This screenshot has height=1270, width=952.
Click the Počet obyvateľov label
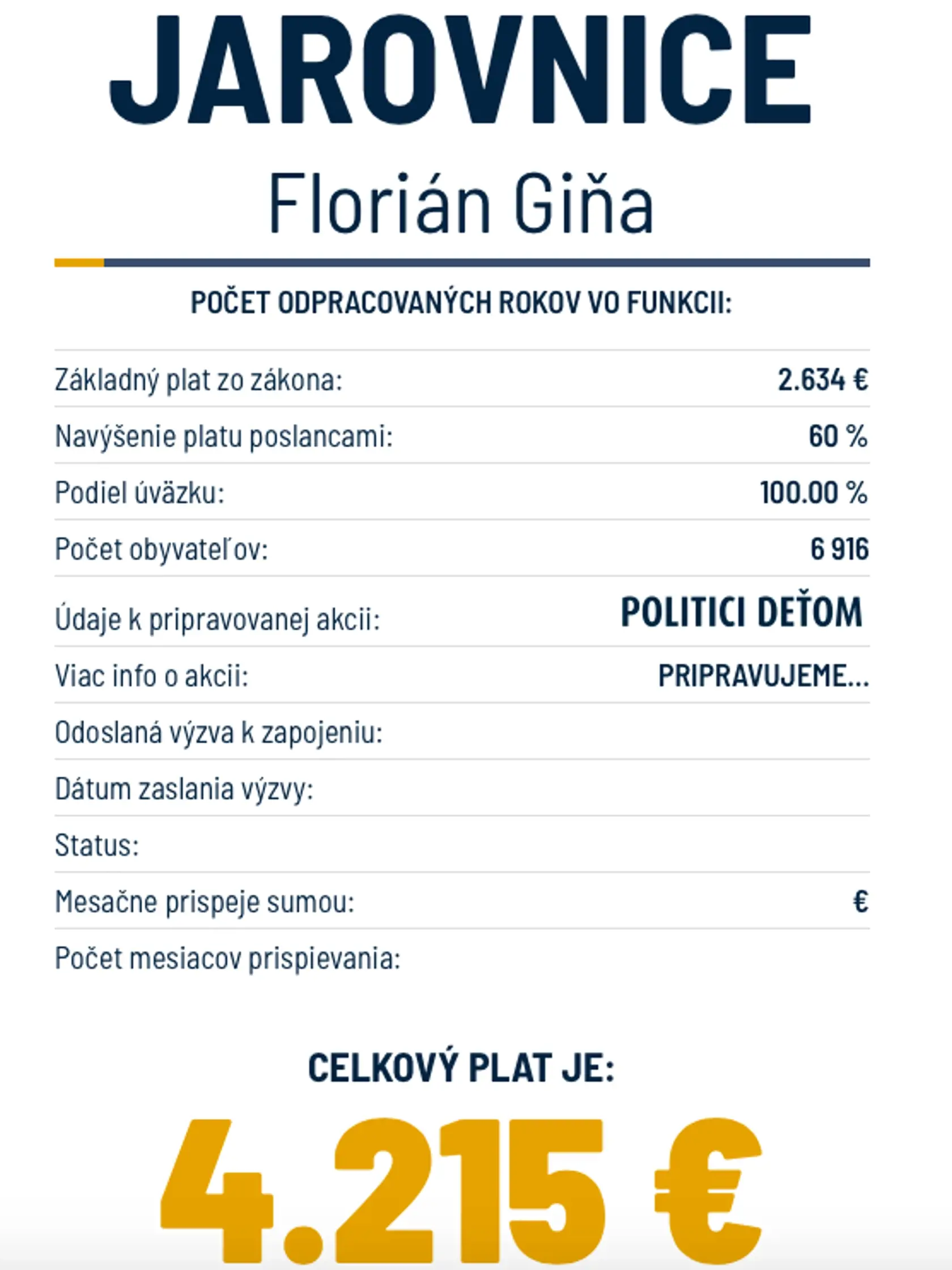click(x=161, y=549)
